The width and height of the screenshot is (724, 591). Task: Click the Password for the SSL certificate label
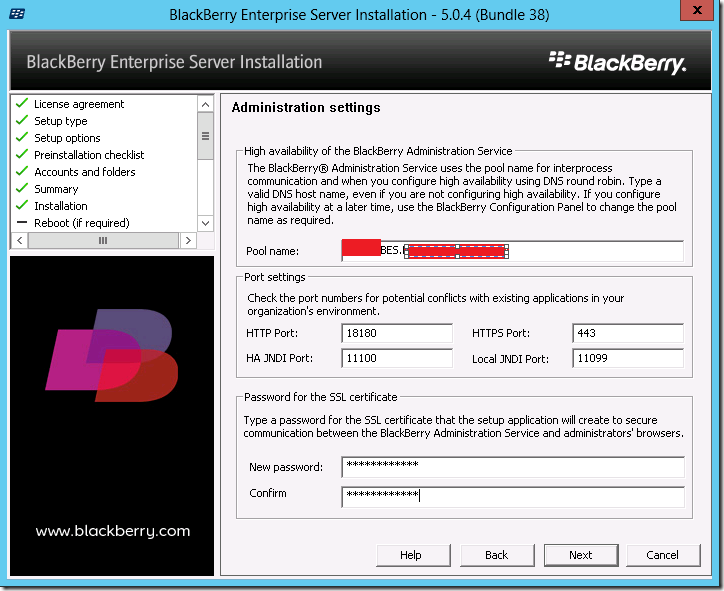click(x=320, y=397)
